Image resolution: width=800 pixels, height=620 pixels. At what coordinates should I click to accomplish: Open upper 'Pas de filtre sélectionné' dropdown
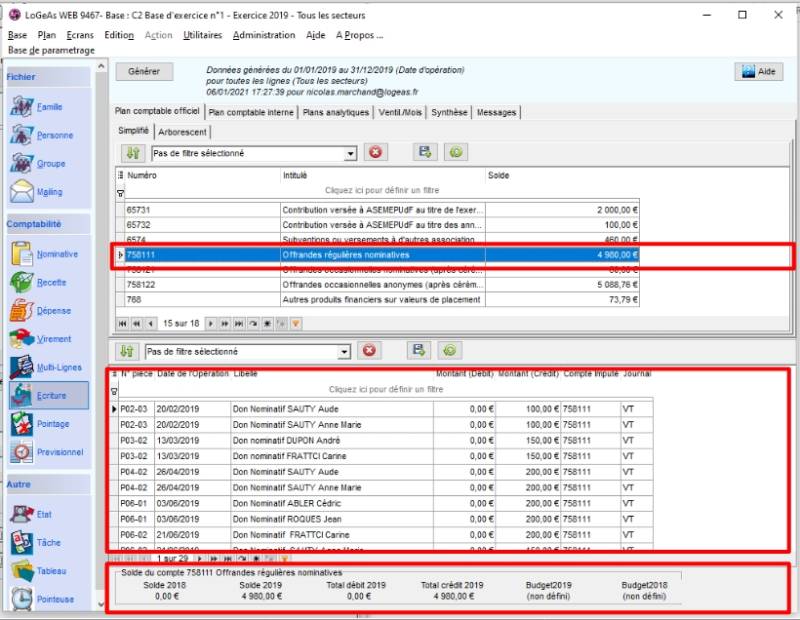351,154
